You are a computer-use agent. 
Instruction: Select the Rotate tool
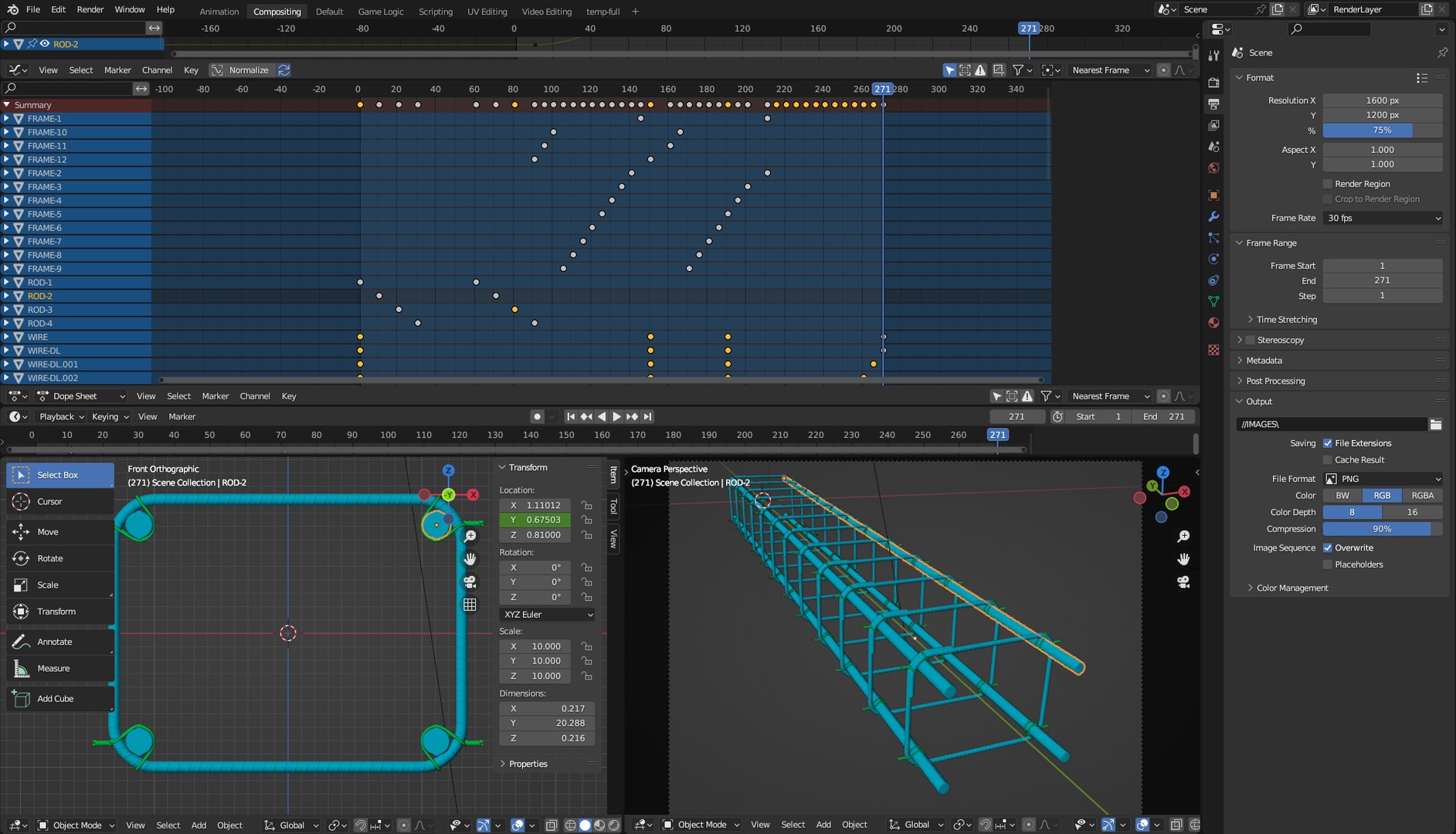coord(60,558)
